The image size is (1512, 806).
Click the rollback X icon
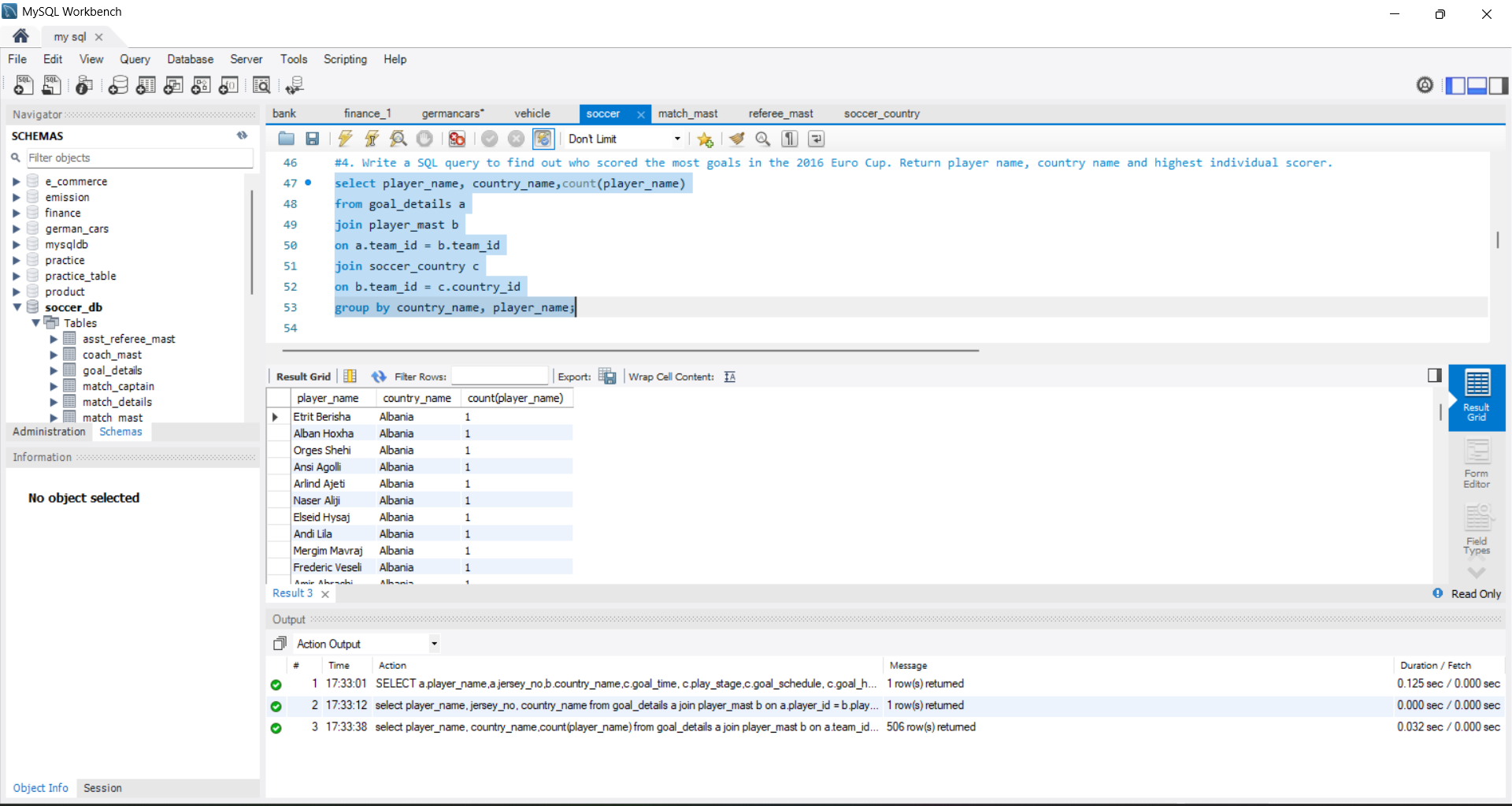516,139
